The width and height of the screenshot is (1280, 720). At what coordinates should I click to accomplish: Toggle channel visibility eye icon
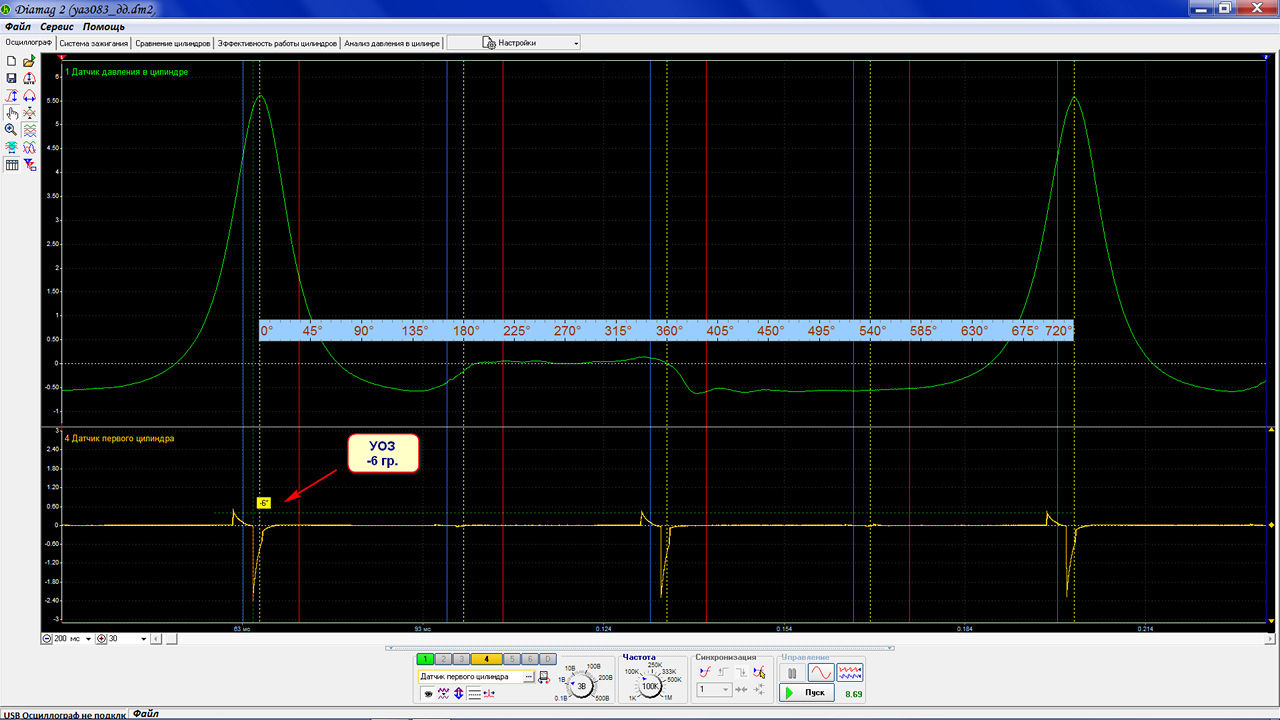pyautogui.click(x=428, y=694)
